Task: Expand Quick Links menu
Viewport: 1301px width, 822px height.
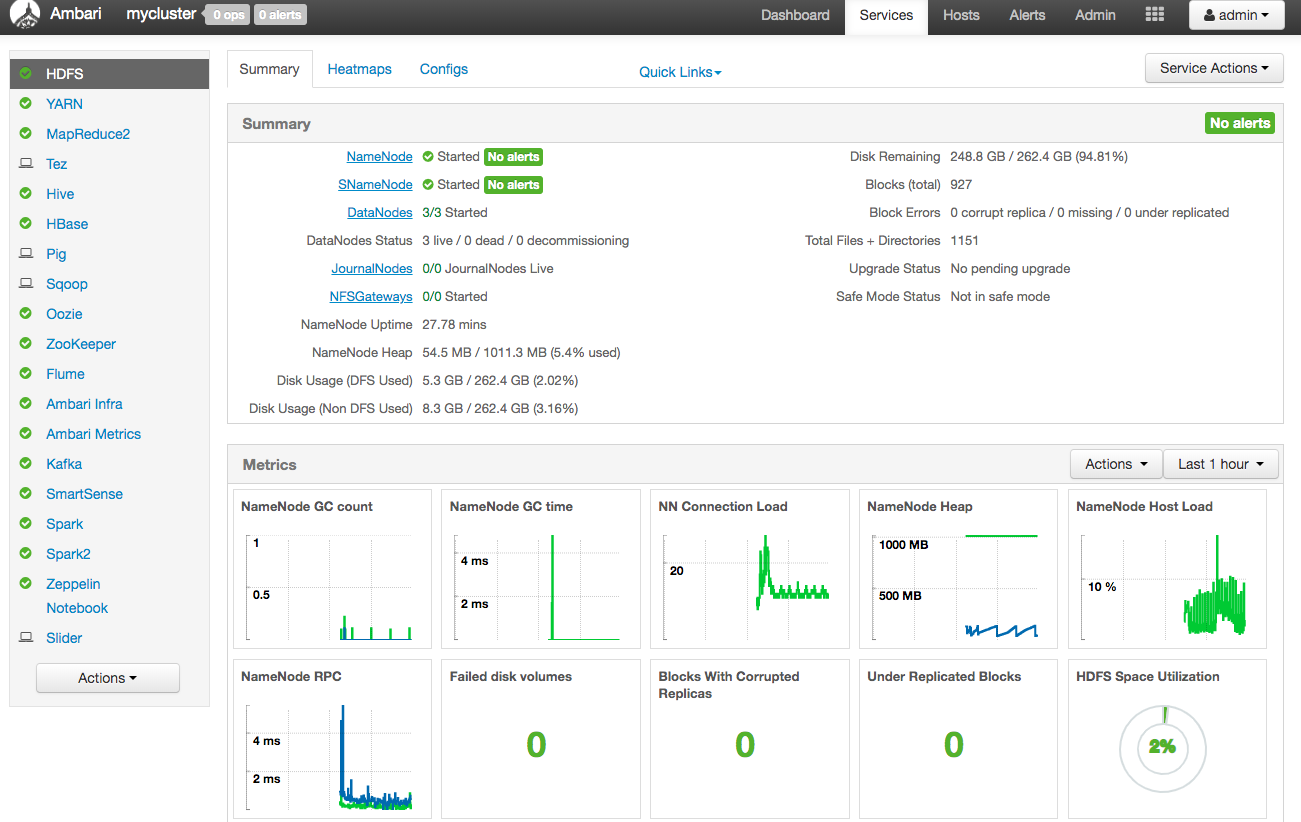Action: [680, 72]
